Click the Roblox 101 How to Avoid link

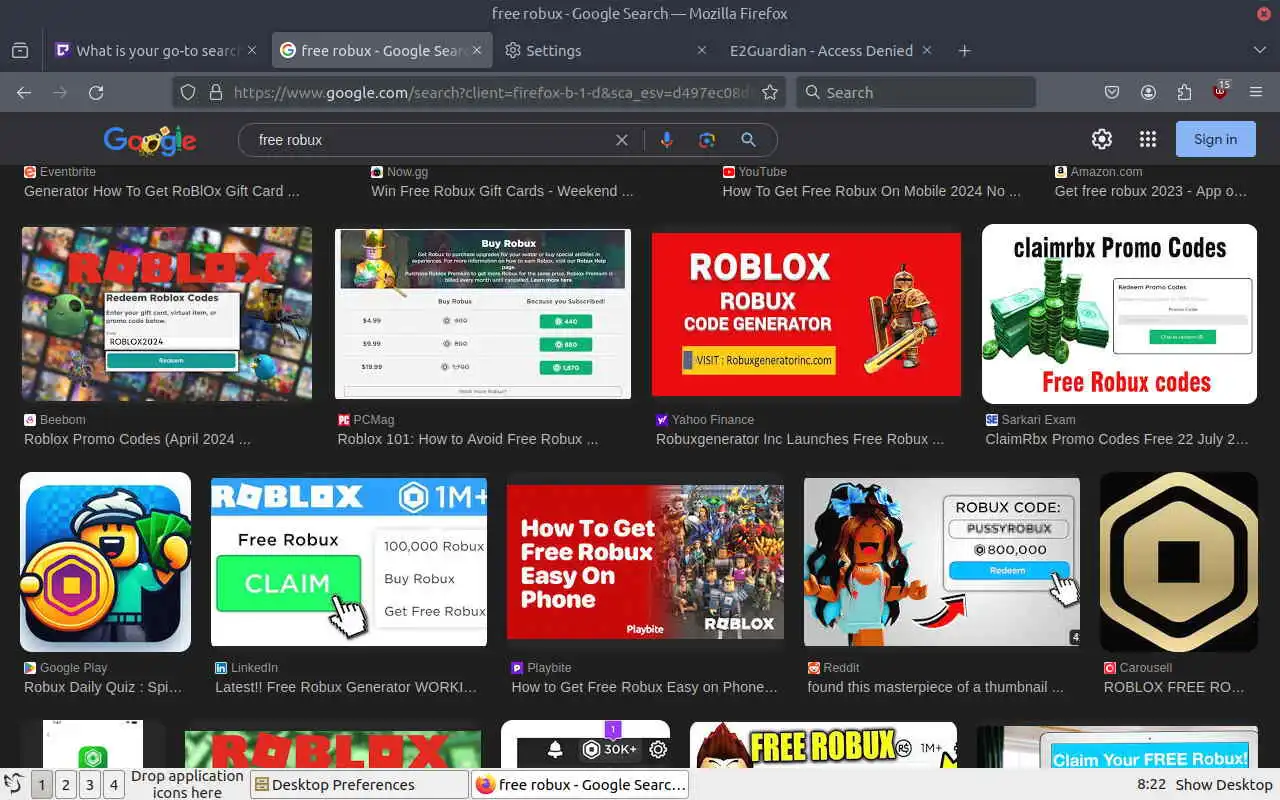(467, 439)
